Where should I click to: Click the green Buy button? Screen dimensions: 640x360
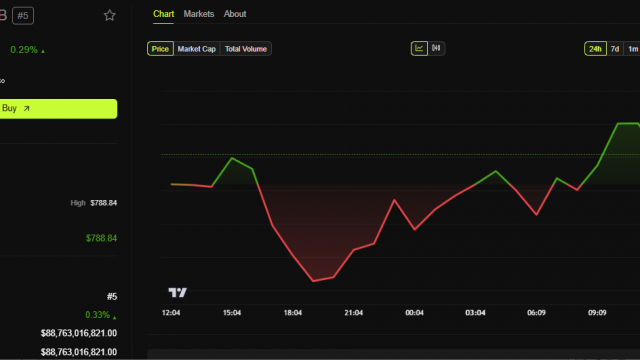pyautogui.click(x=58, y=109)
